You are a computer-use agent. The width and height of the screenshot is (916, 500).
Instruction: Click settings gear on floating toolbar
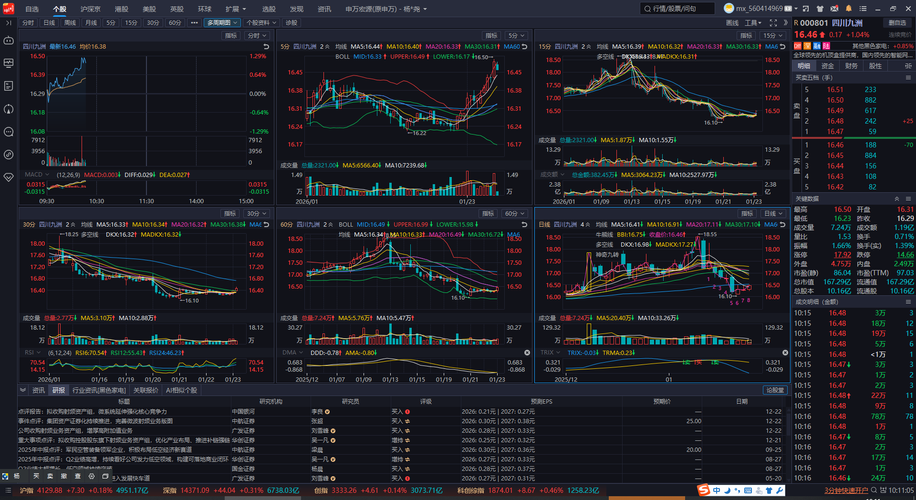[x=92, y=476]
